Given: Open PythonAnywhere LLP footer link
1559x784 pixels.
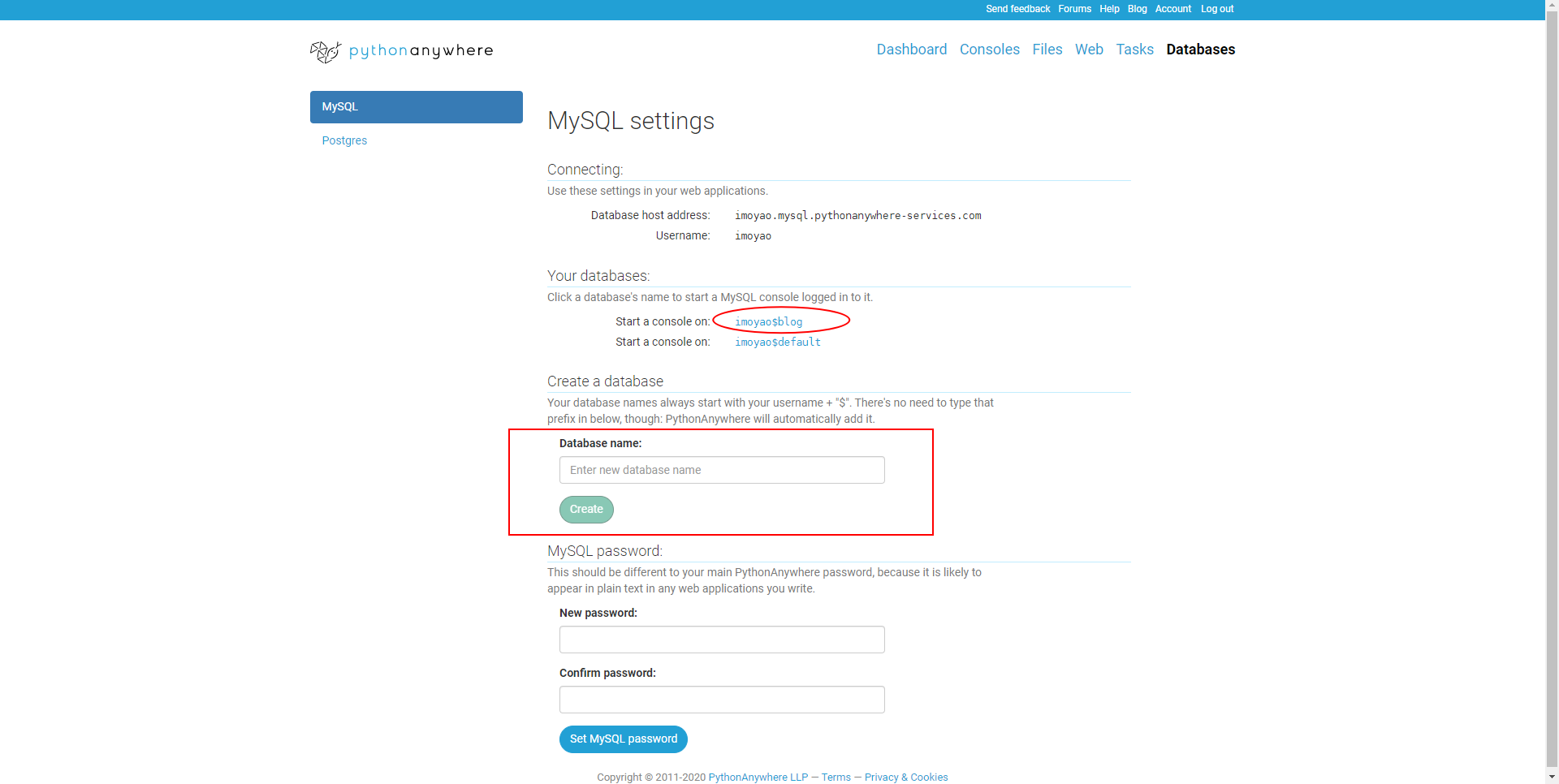Looking at the screenshot, I should click(758, 777).
